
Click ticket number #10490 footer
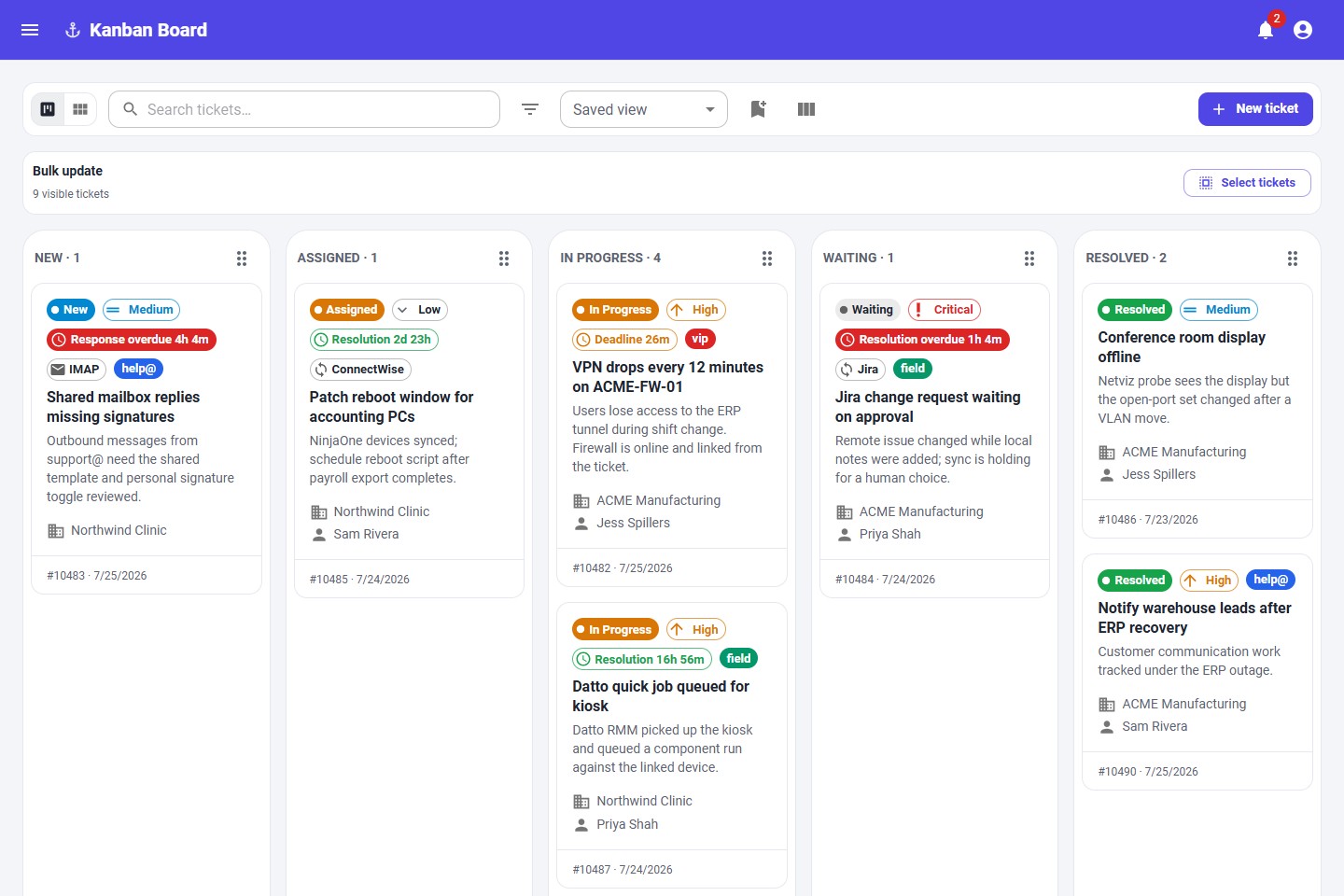(1148, 772)
